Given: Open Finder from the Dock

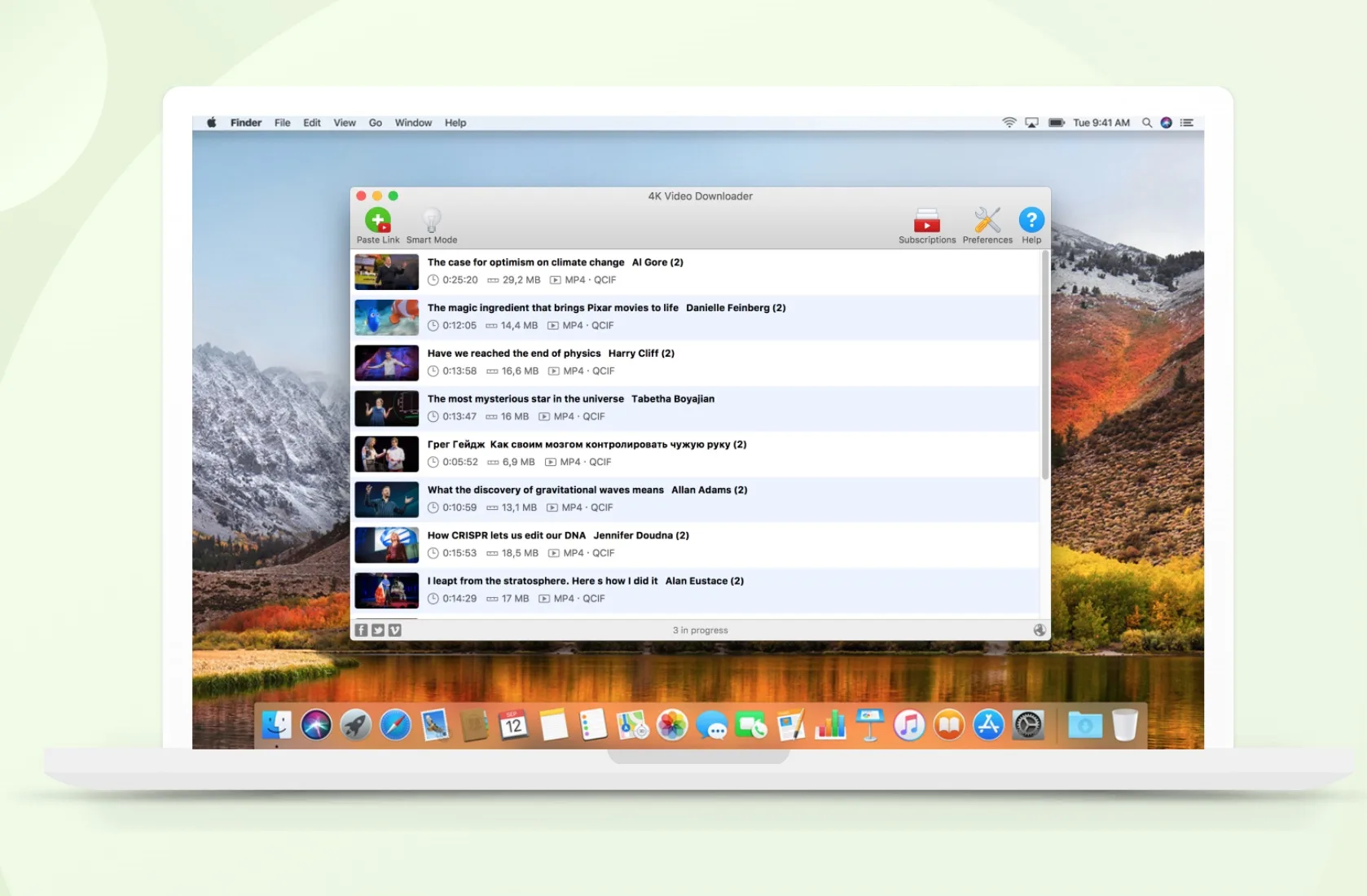Looking at the screenshot, I should click(x=277, y=724).
